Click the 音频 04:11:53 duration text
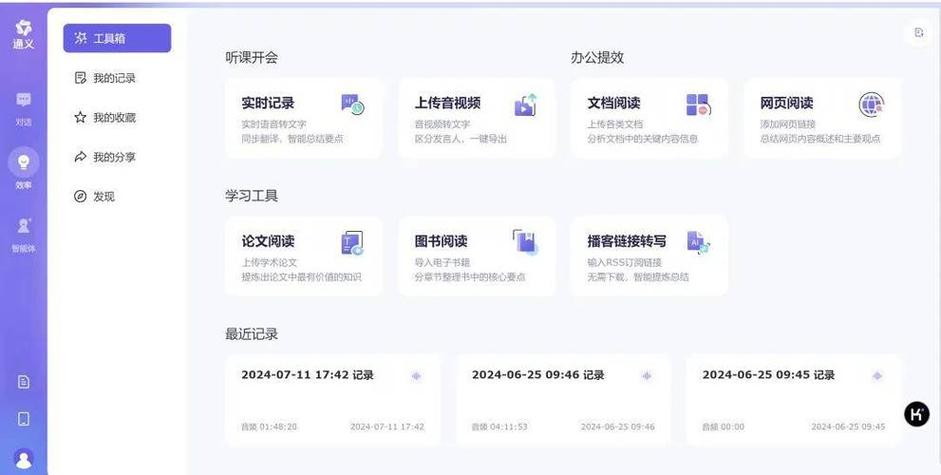This screenshot has height=475, width=941. pyautogui.click(x=499, y=427)
